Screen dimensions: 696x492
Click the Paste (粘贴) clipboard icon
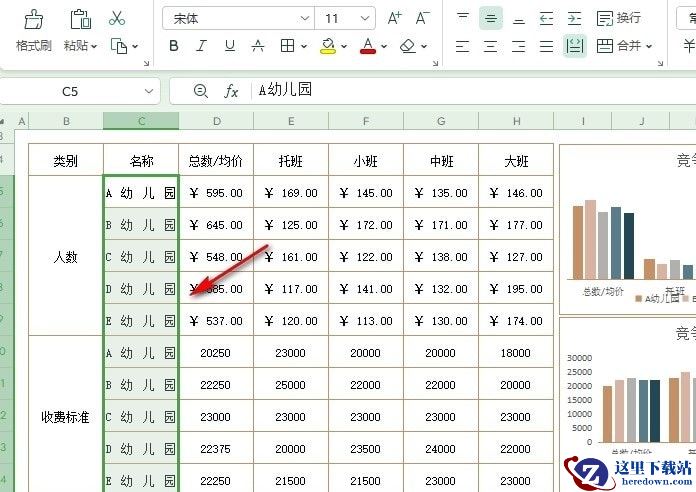coord(81,20)
